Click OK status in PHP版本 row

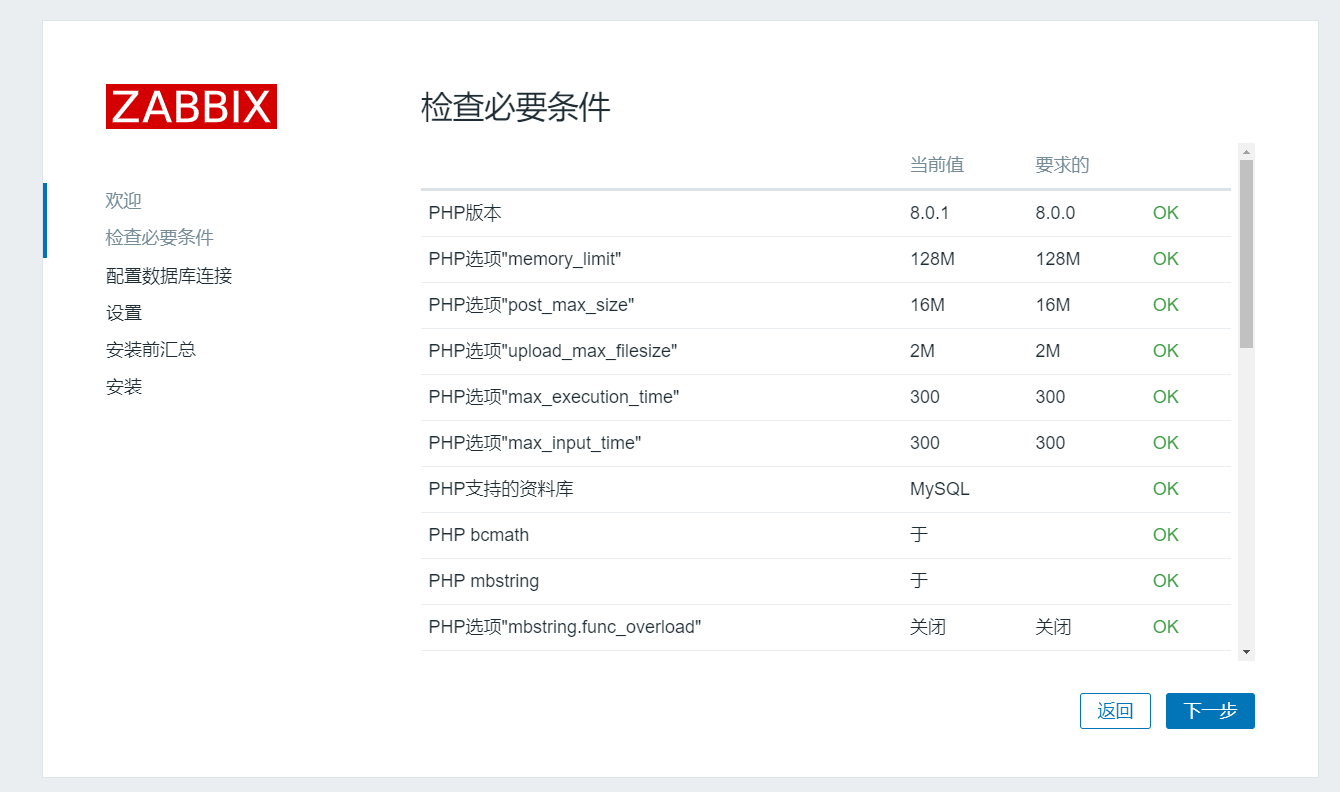[1166, 213]
